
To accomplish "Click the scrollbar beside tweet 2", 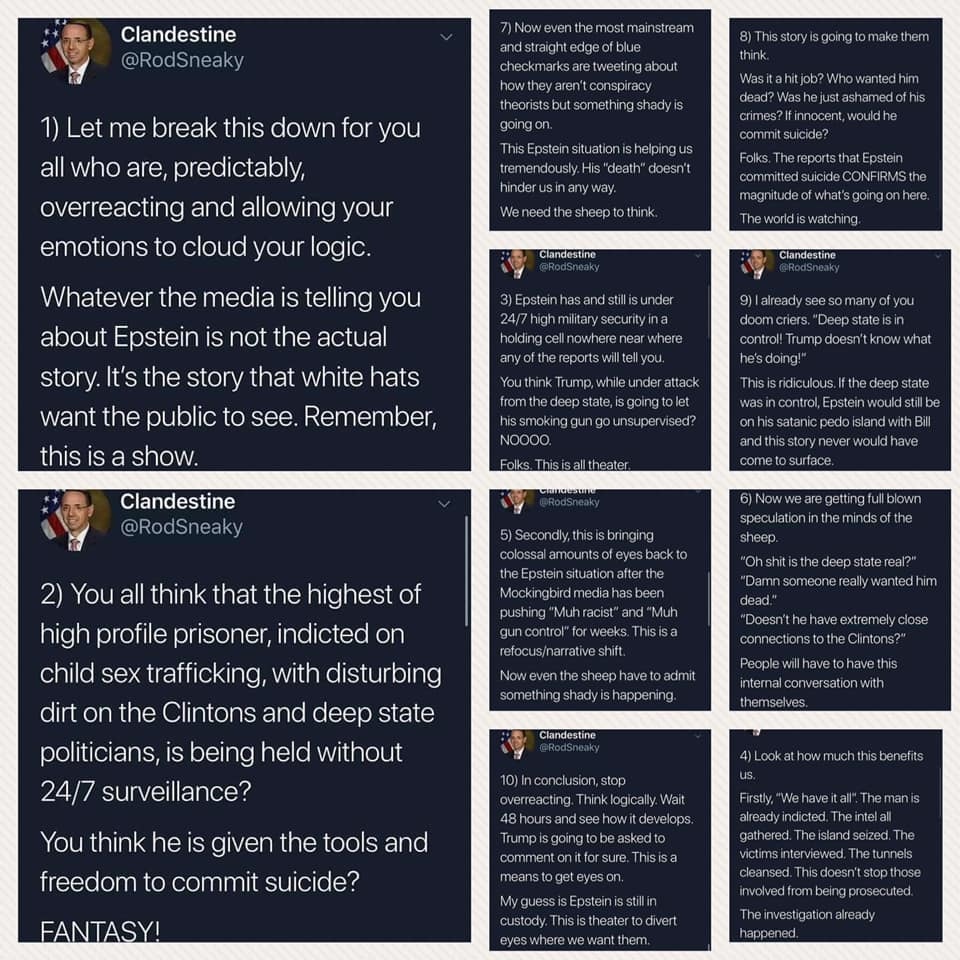I will [x=467, y=571].
